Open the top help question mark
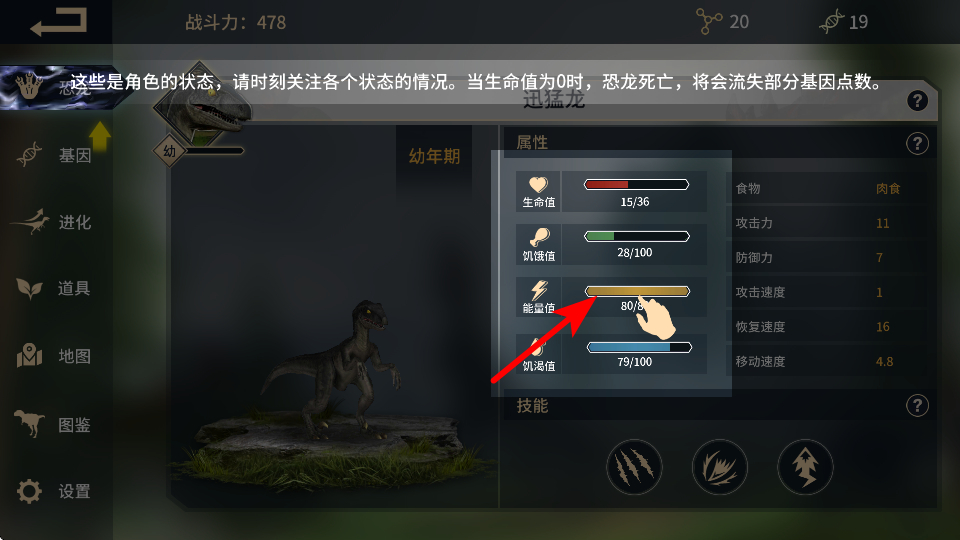The image size is (960, 540). [917, 100]
